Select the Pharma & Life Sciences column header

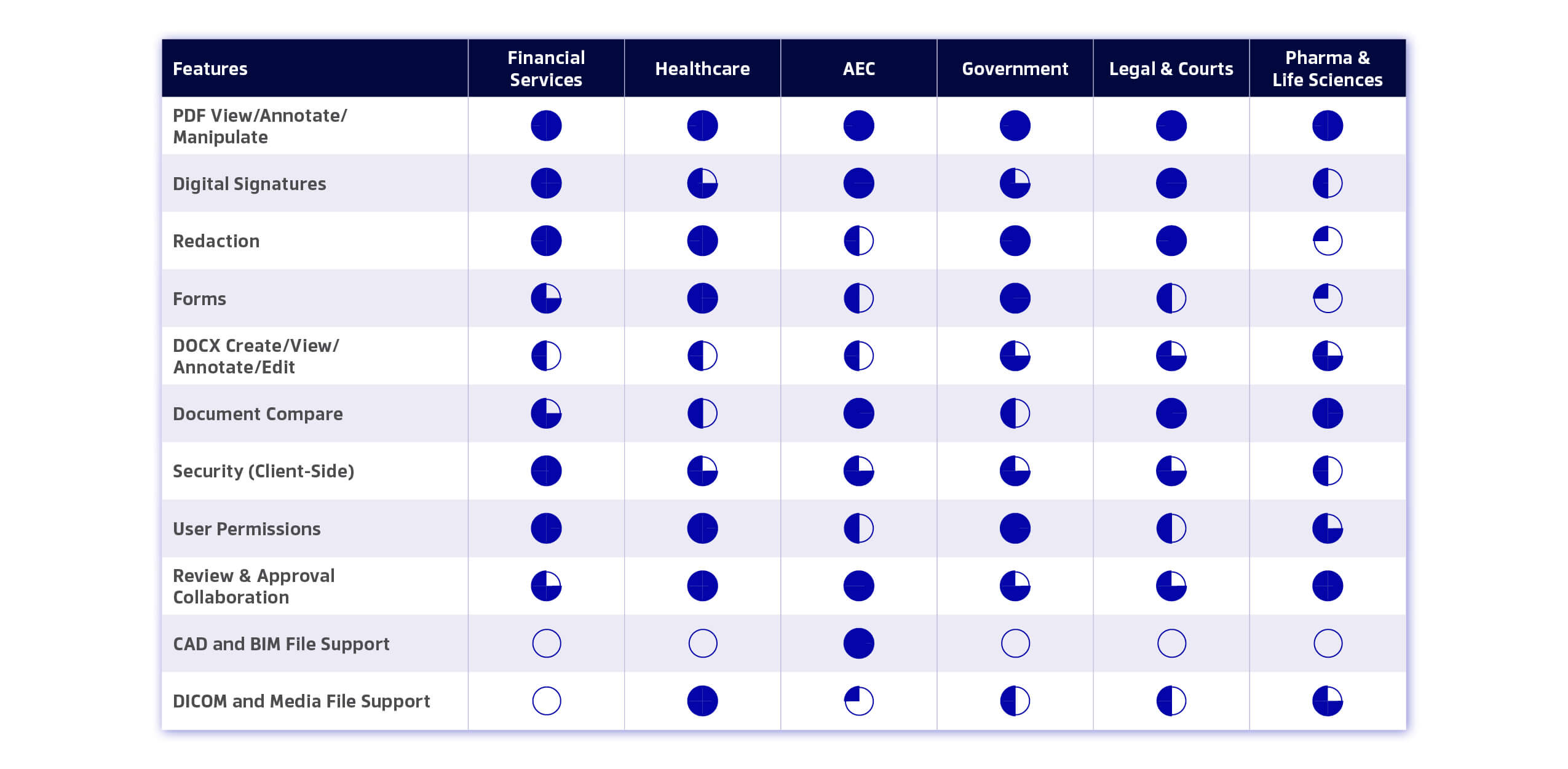[x=1327, y=68]
